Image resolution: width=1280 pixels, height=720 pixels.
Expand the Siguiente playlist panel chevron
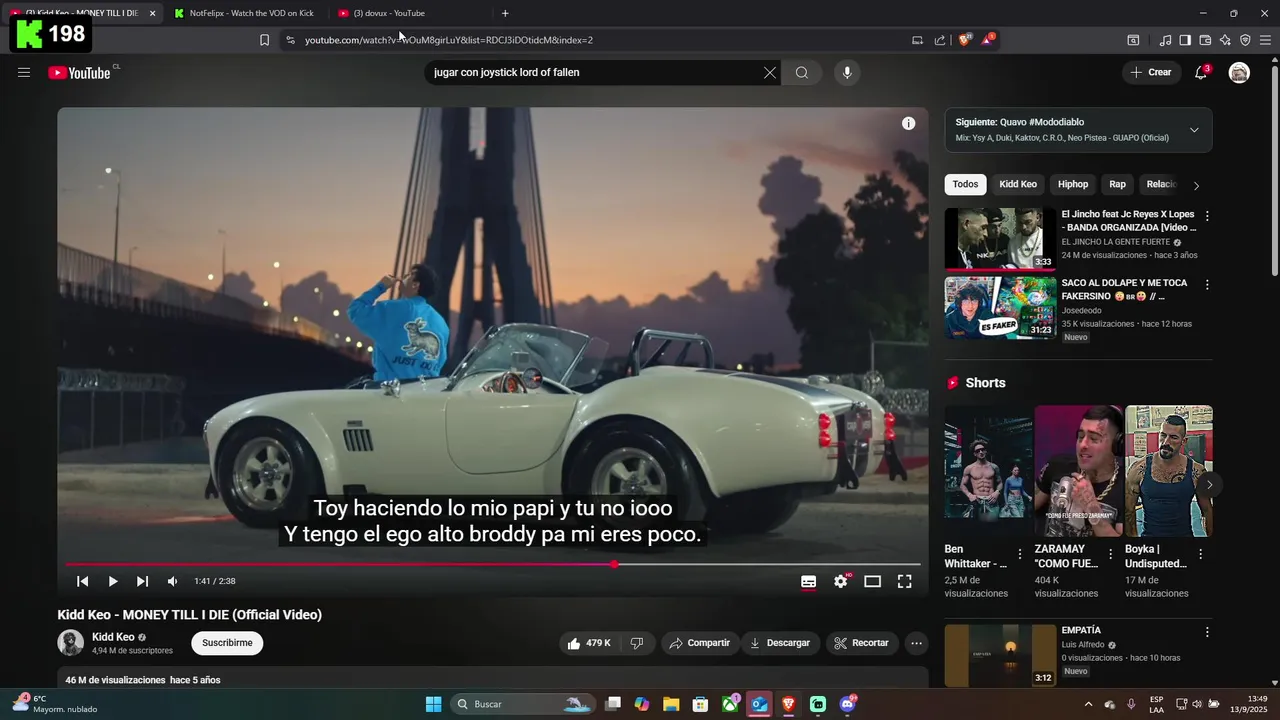click(x=1194, y=130)
